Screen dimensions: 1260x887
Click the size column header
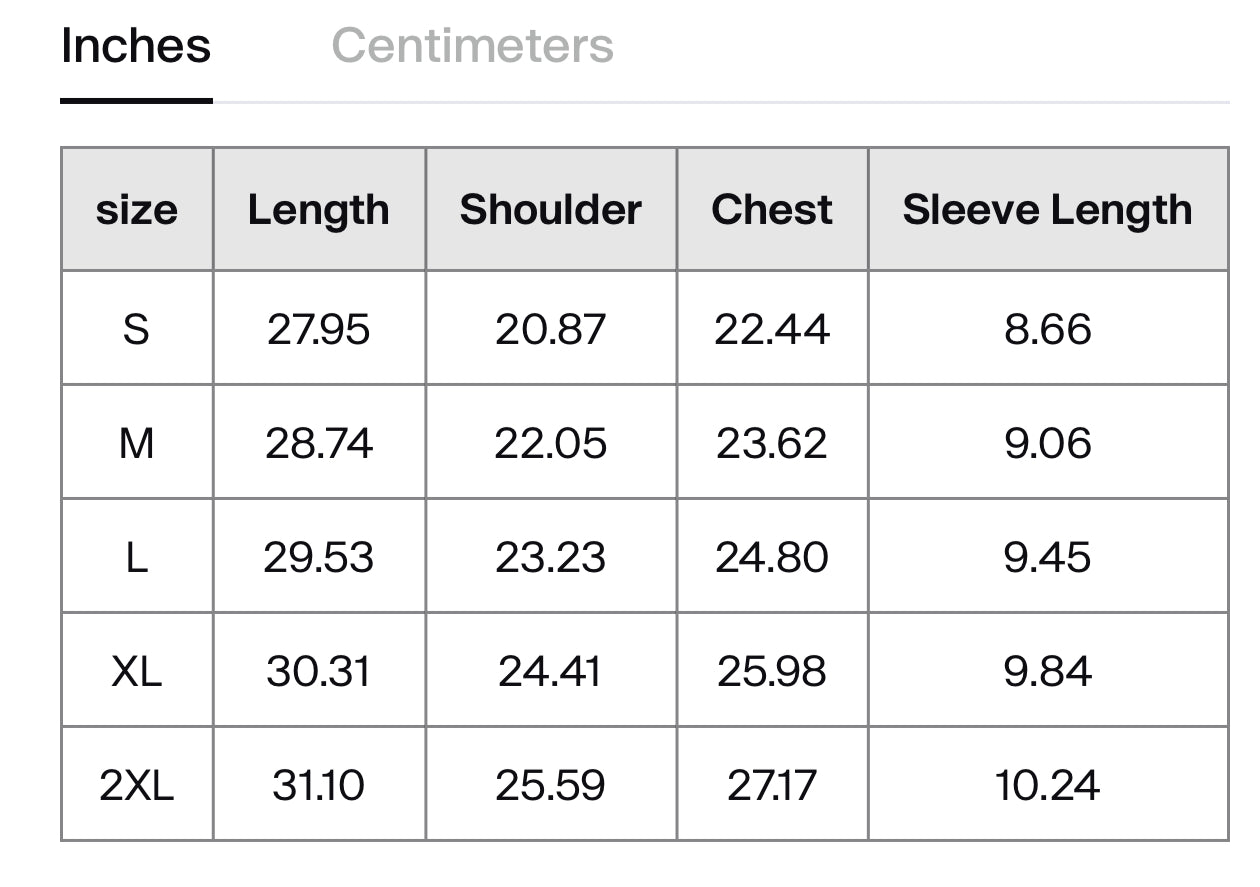tap(137, 210)
